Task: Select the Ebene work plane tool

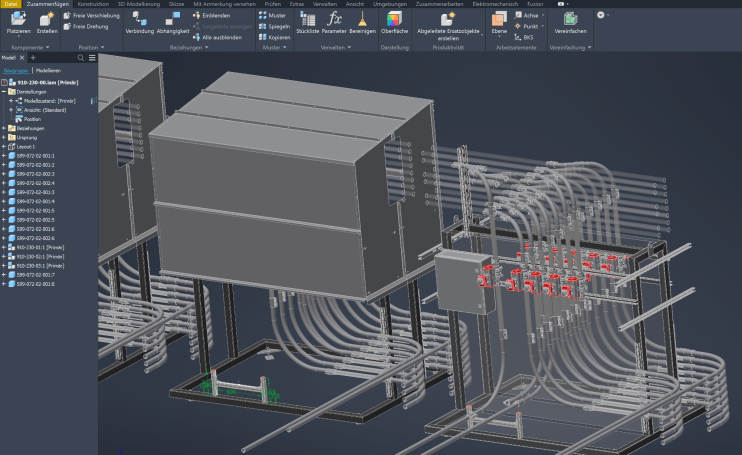Action: point(499,23)
